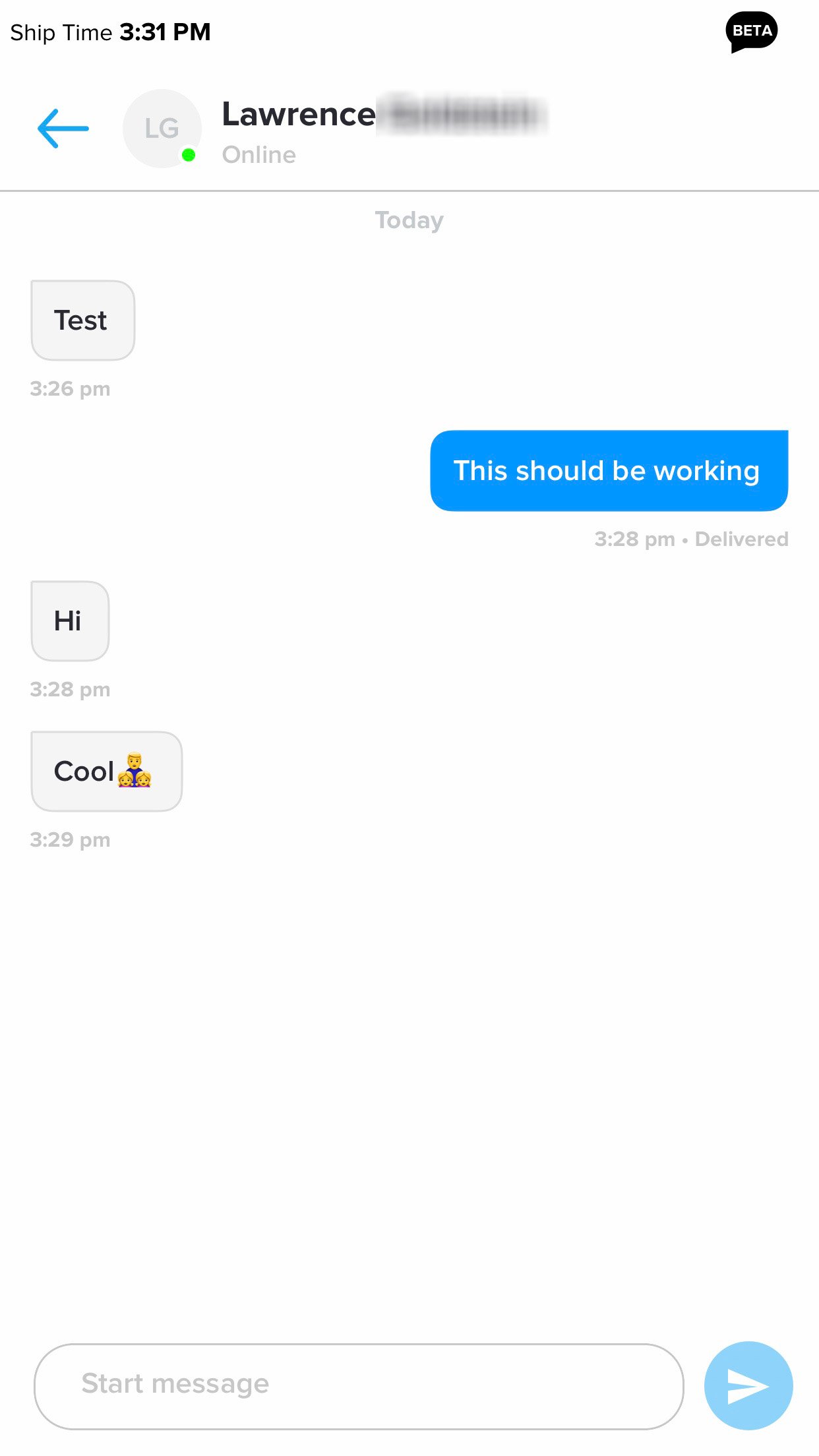Tap the LG avatar circle
Image resolution: width=819 pixels, height=1456 pixels.
(162, 129)
